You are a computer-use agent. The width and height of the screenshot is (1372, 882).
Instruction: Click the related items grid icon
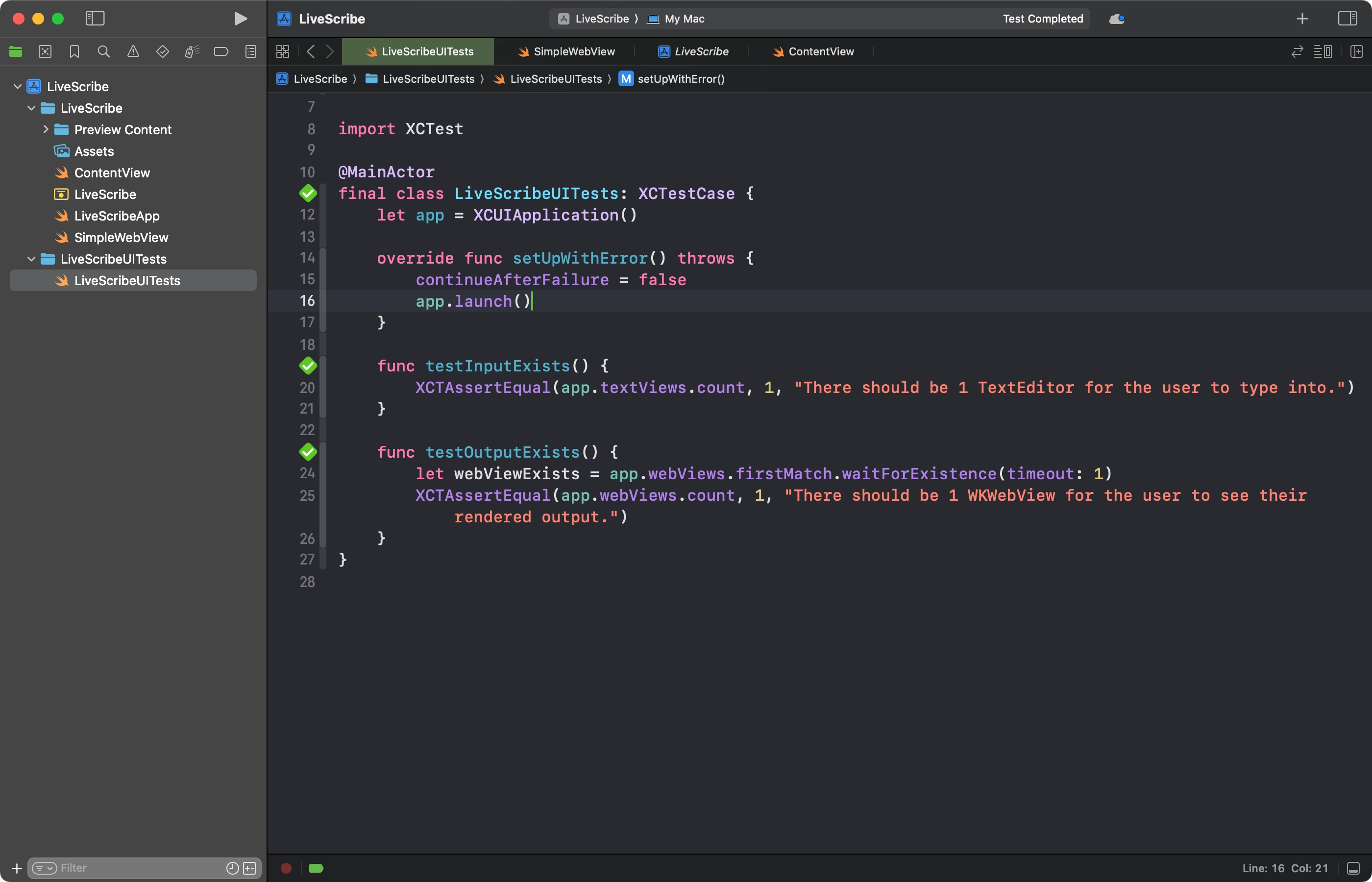[282, 51]
